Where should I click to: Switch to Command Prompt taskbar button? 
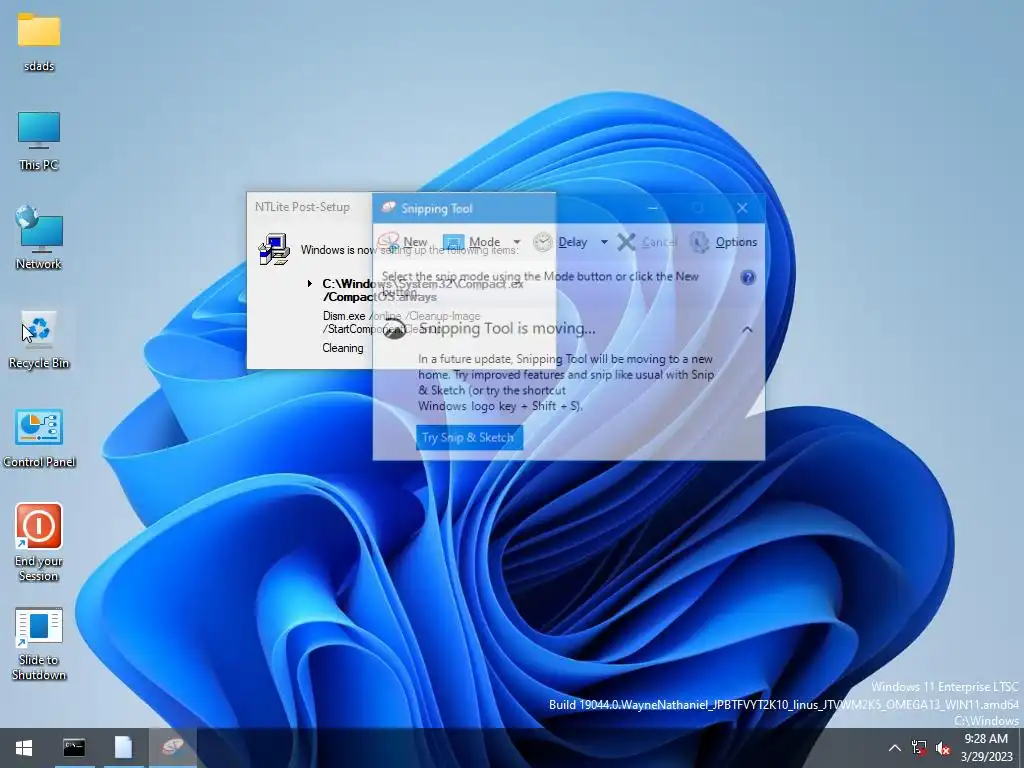coord(74,748)
